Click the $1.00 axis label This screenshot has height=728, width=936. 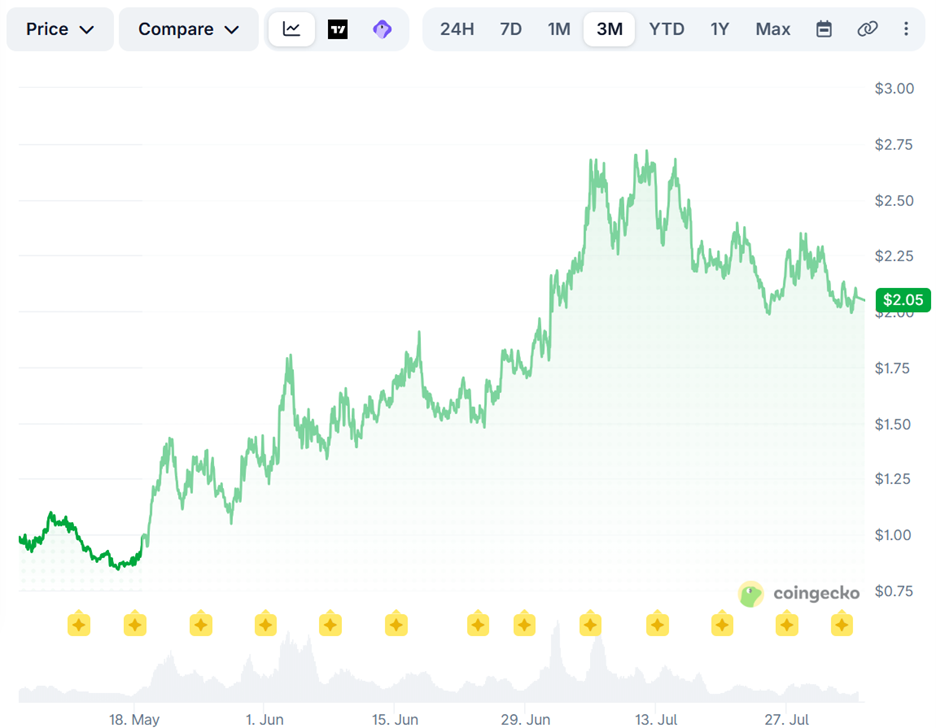pos(892,535)
